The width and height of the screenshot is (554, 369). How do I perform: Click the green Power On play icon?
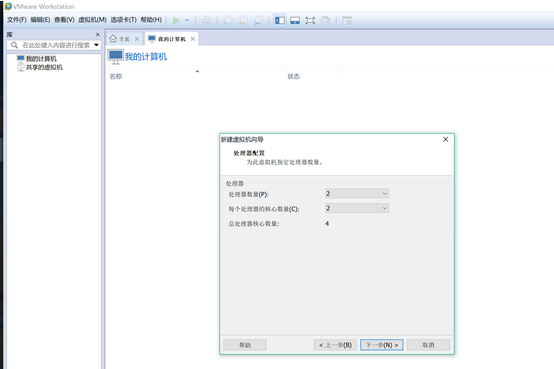[x=176, y=20]
